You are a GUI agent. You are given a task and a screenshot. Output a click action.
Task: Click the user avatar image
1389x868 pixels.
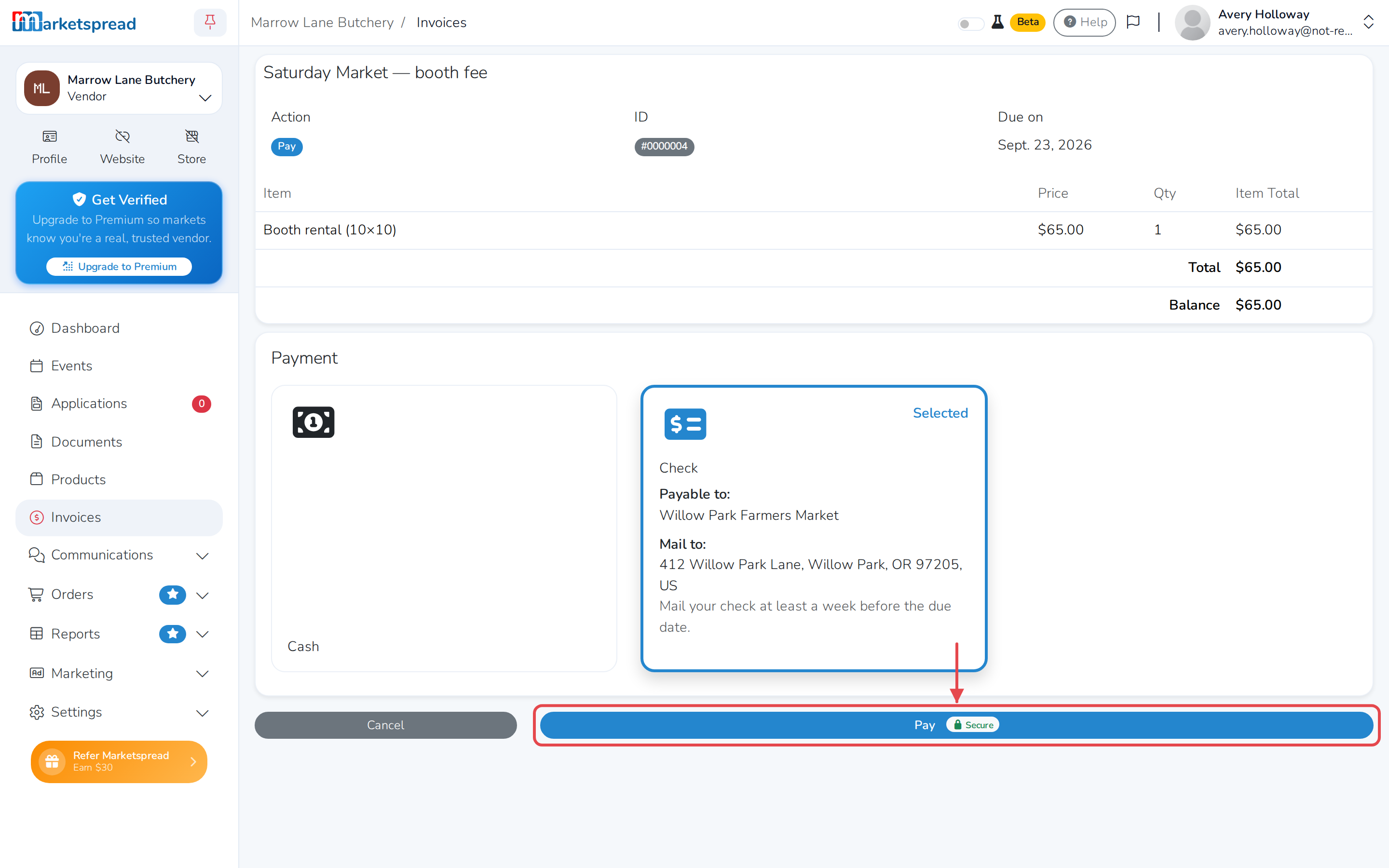pyautogui.click(x=1192, y=22)
